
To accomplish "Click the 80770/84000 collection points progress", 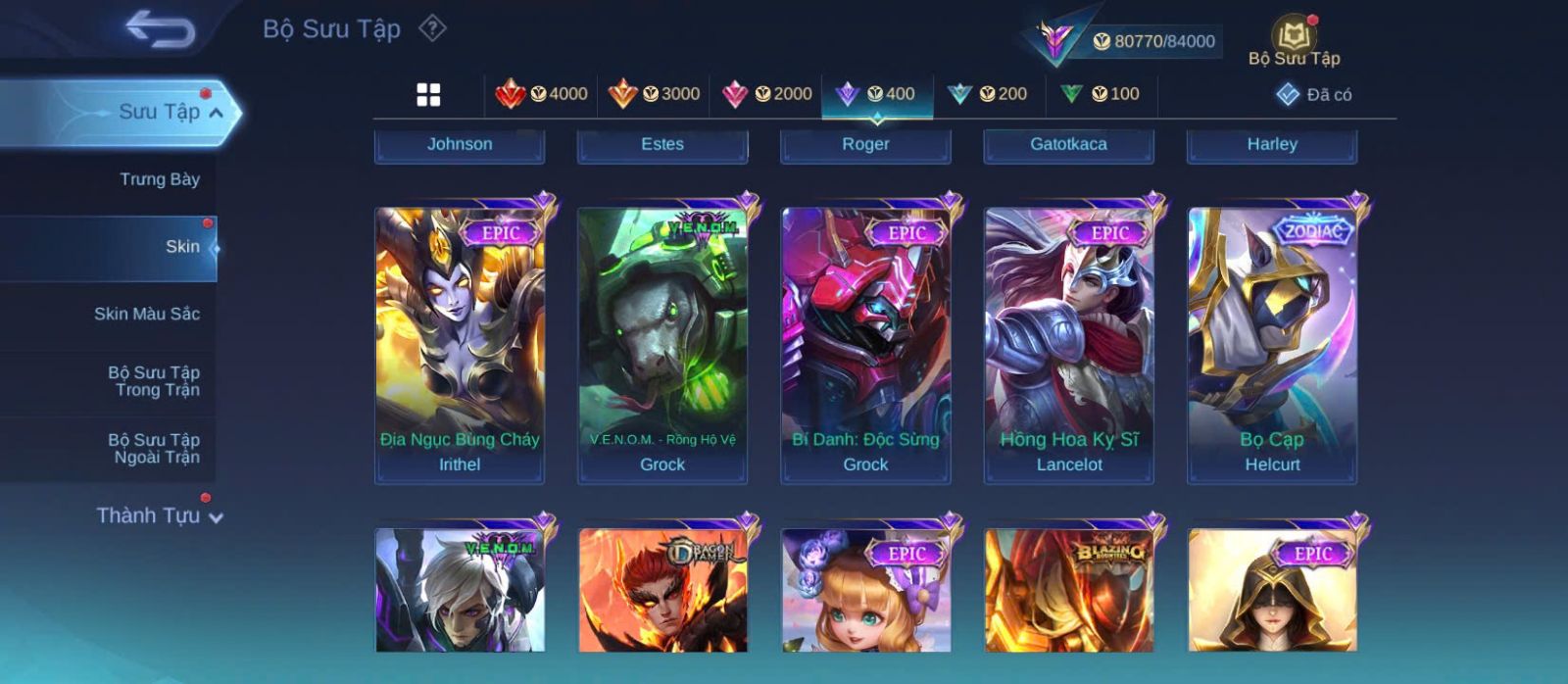I will pyautogui.click(x=1153, y=41).
